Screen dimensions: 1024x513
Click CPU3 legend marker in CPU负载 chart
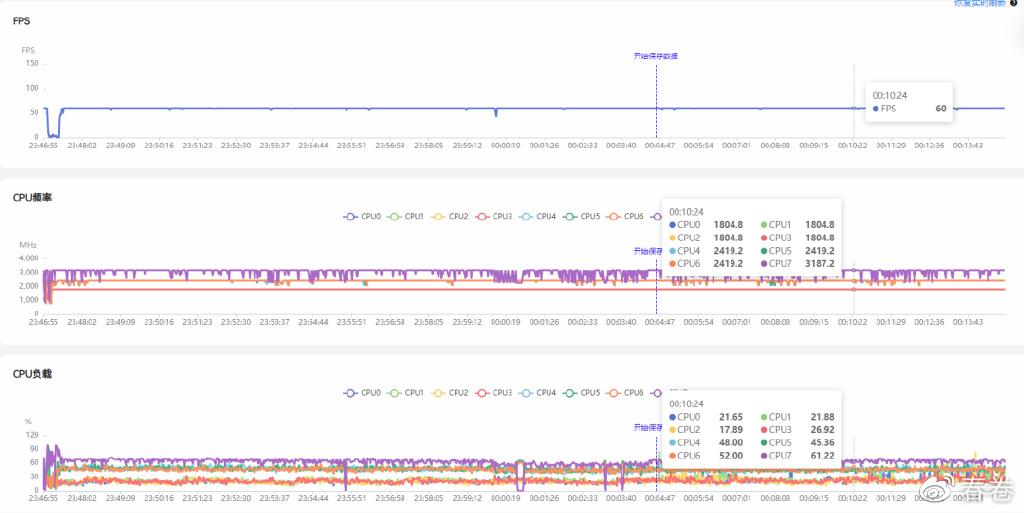(483, 393)
